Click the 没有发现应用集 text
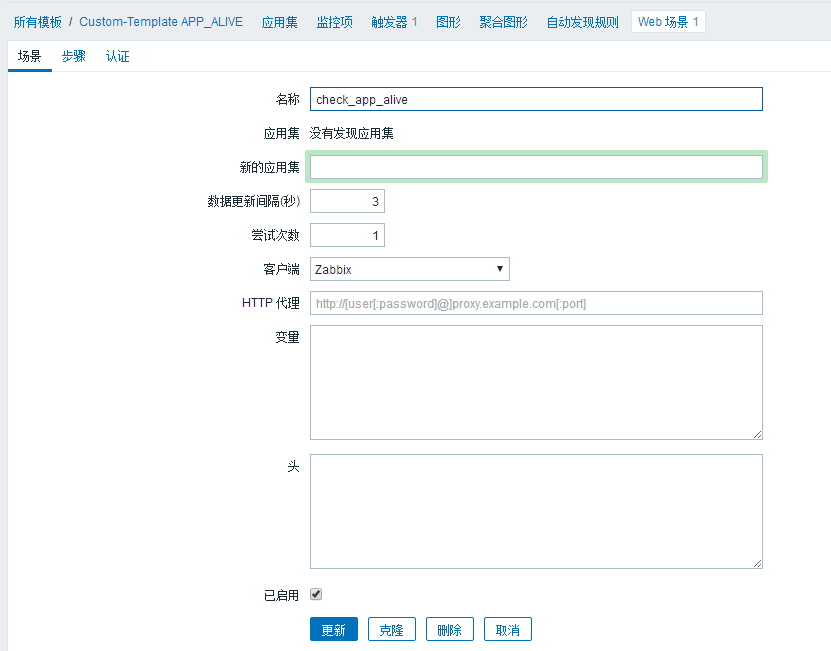Screen dimensions: 831x651 351,133
